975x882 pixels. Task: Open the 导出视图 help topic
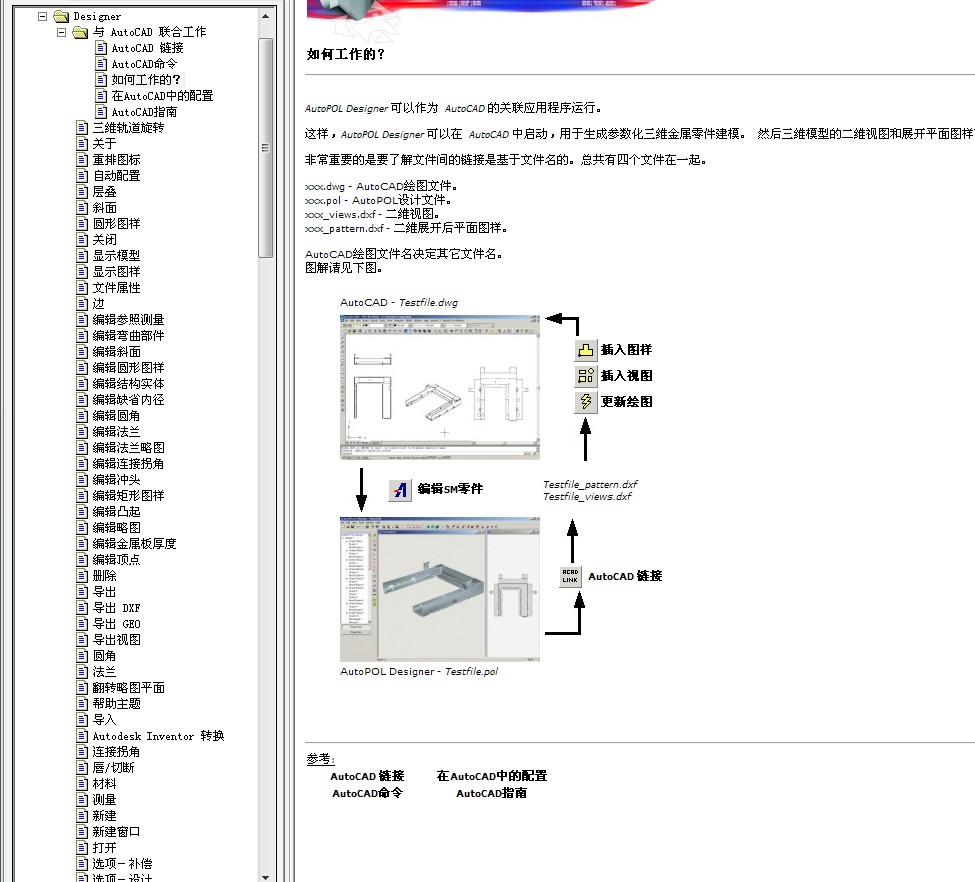click(x=116, y=640)
